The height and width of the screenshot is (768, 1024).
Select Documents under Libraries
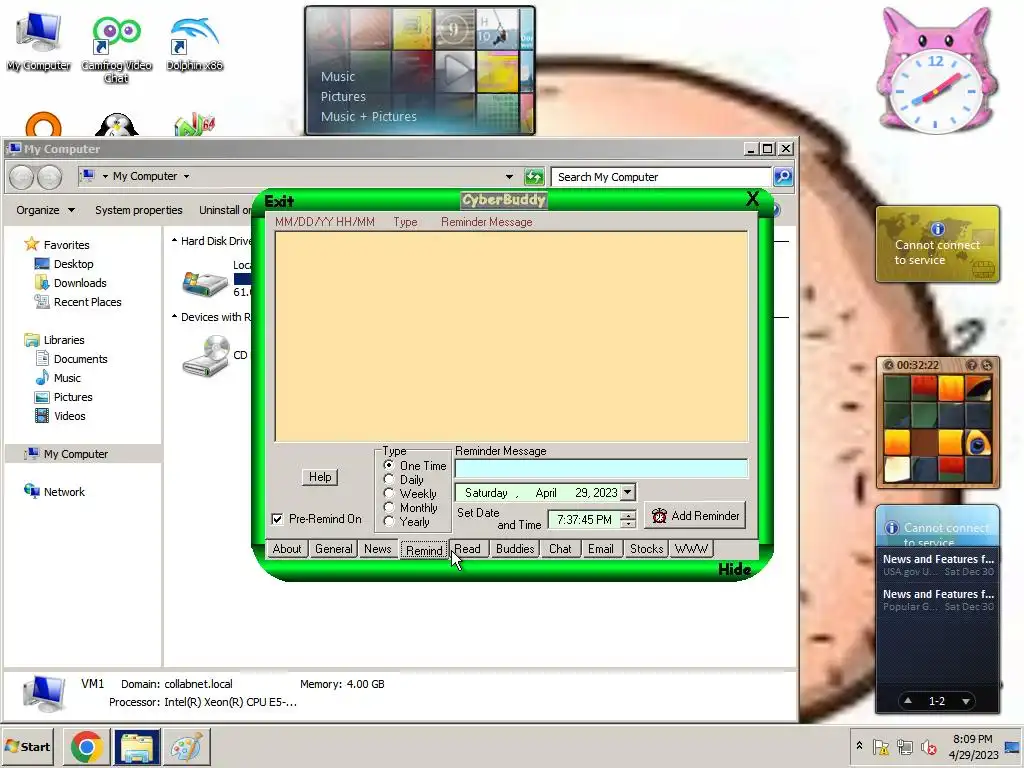click(80, 359)
